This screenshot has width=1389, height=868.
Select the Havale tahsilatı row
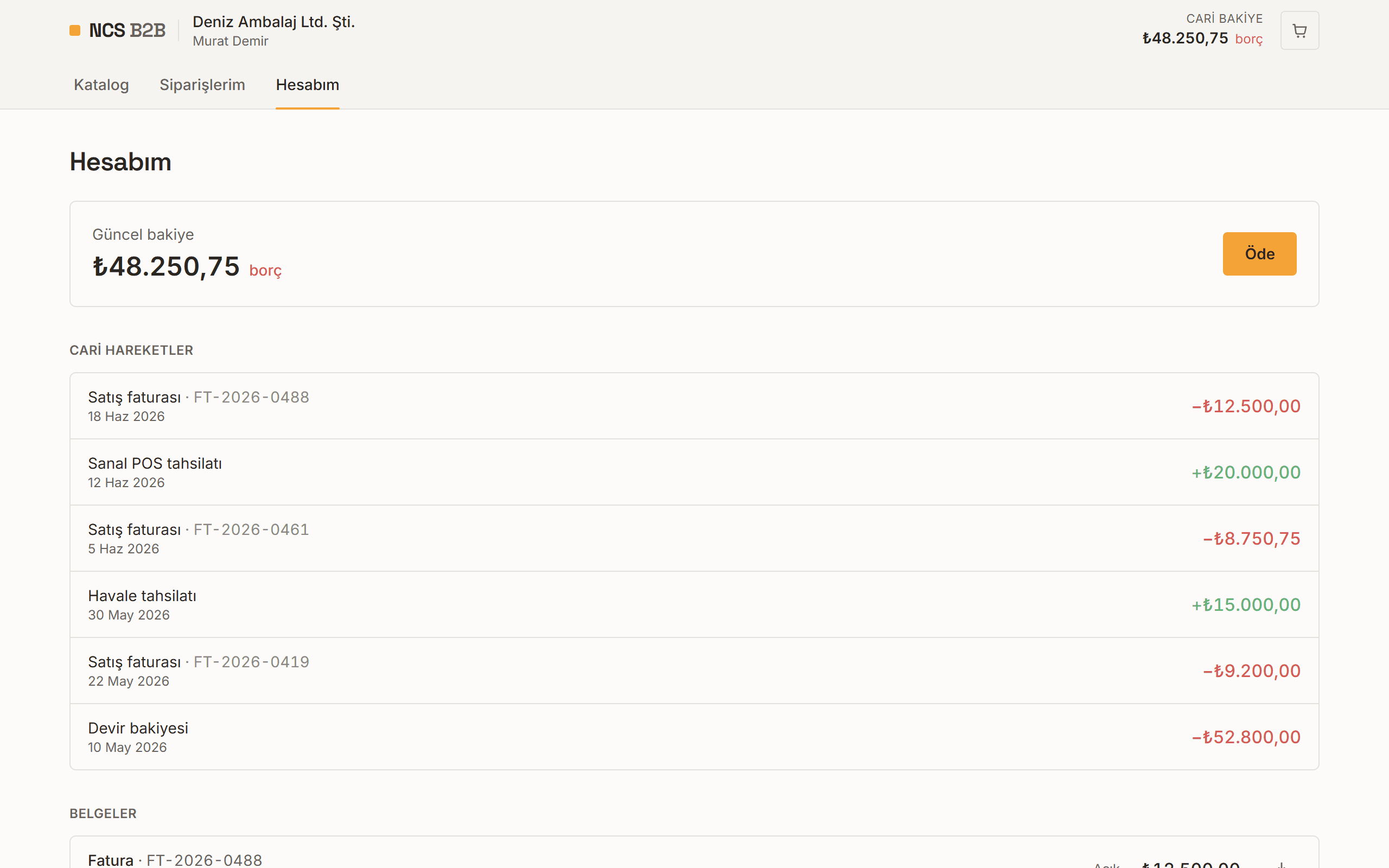click(694, 604)
